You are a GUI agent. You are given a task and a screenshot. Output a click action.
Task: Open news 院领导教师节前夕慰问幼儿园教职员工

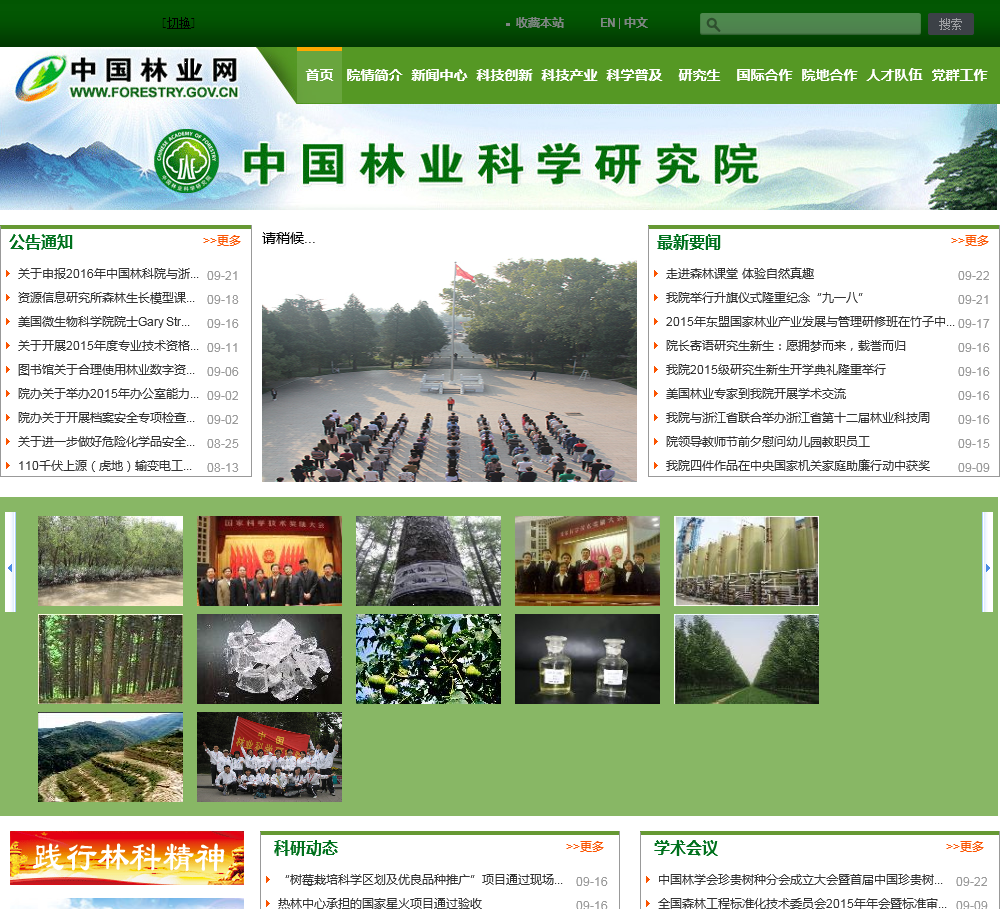(x=768, y=442)
